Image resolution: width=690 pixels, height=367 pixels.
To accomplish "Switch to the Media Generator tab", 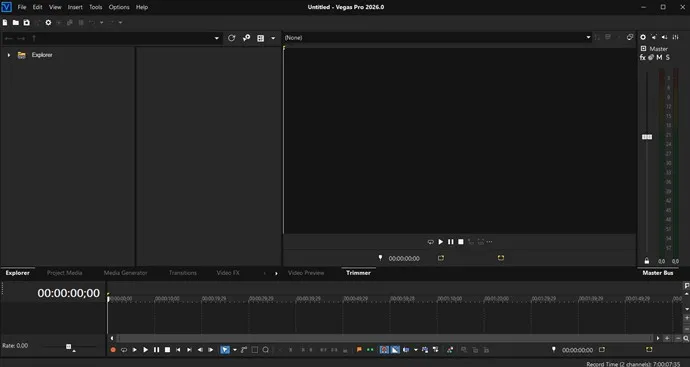I will pos(125,273).
